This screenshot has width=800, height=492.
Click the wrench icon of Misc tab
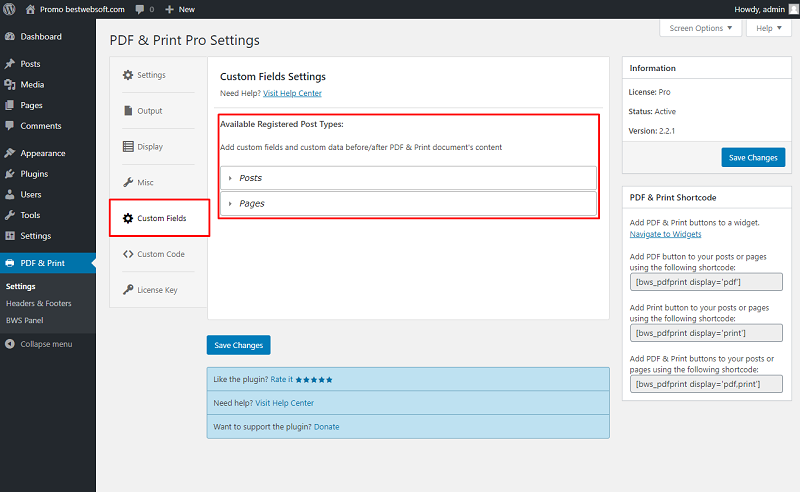pyautogui.click(x=128, y=182)
